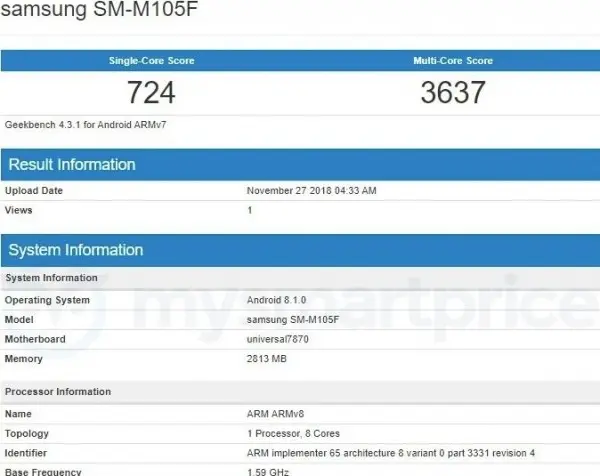Select Geekbench 4.3.1 for Android ARMv7 text

(85, 125)
